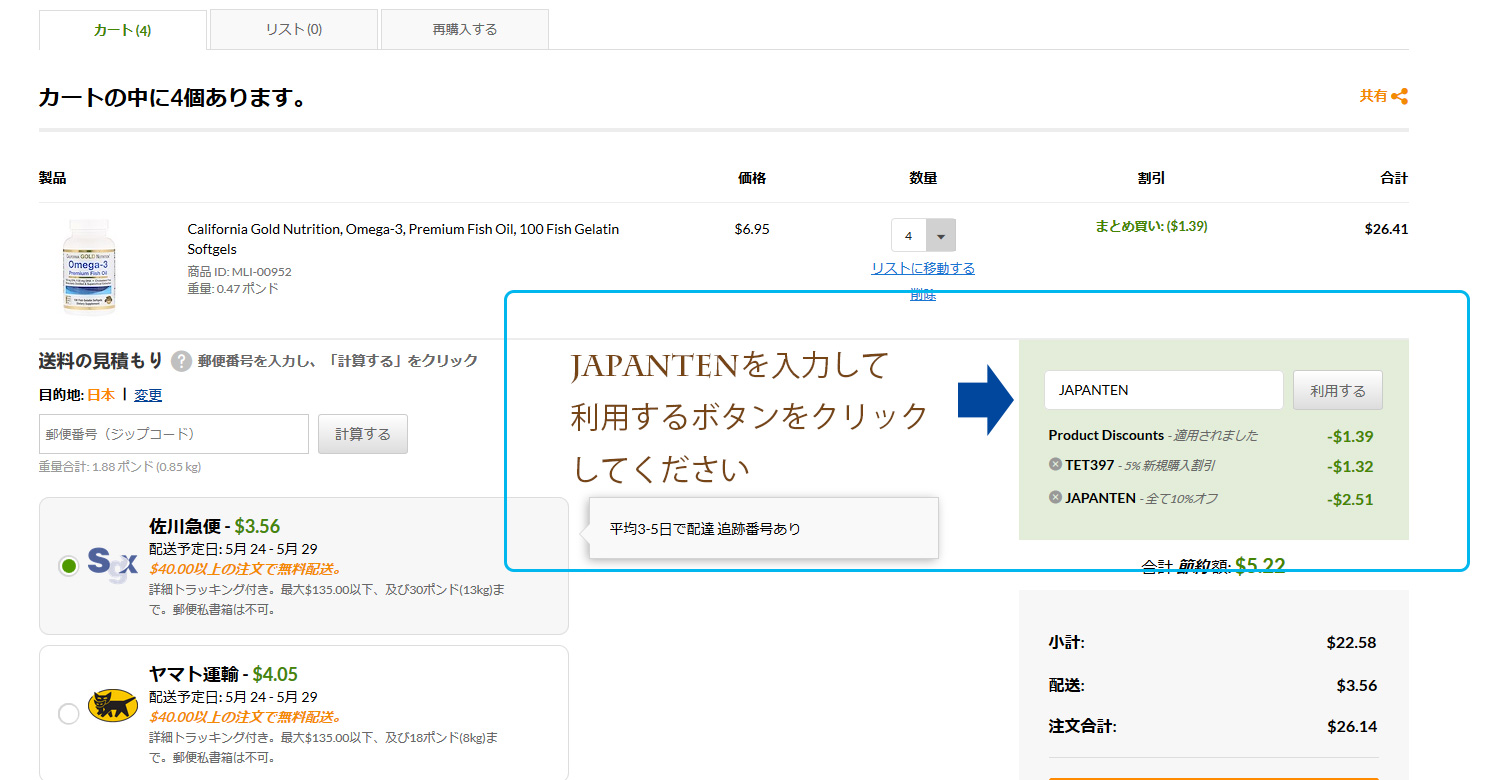Image resolution: width=1504 pixels, height=780 pixels.
Task: Remove the TET397 promo code with its x icon
Action: tap(1055, 465)
